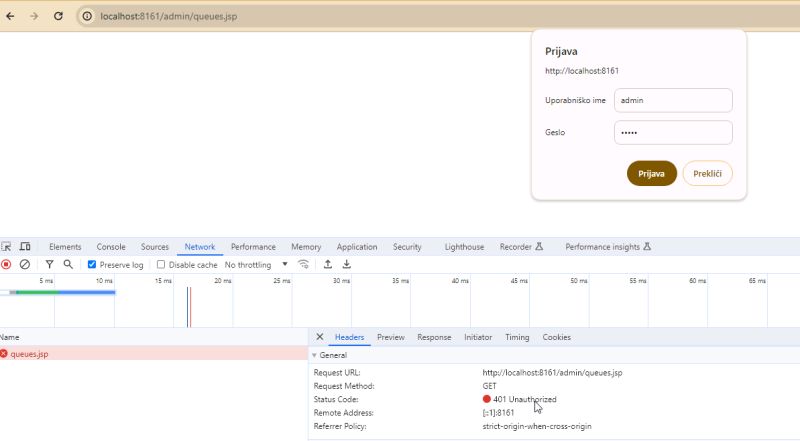800x441 pixels.
Task: Click the error icon beside queues.jsp
Action: pos(4,354)
